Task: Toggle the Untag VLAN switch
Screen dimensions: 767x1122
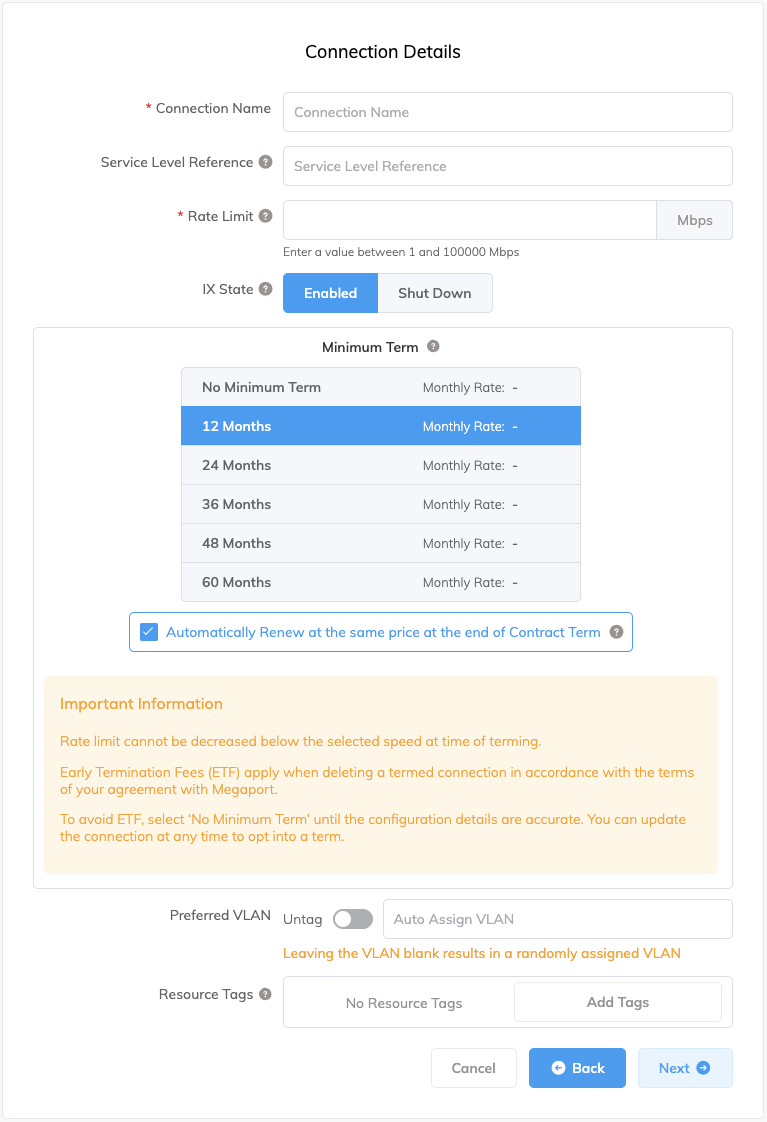Action: pyautogui.click(x=352, y=918)
